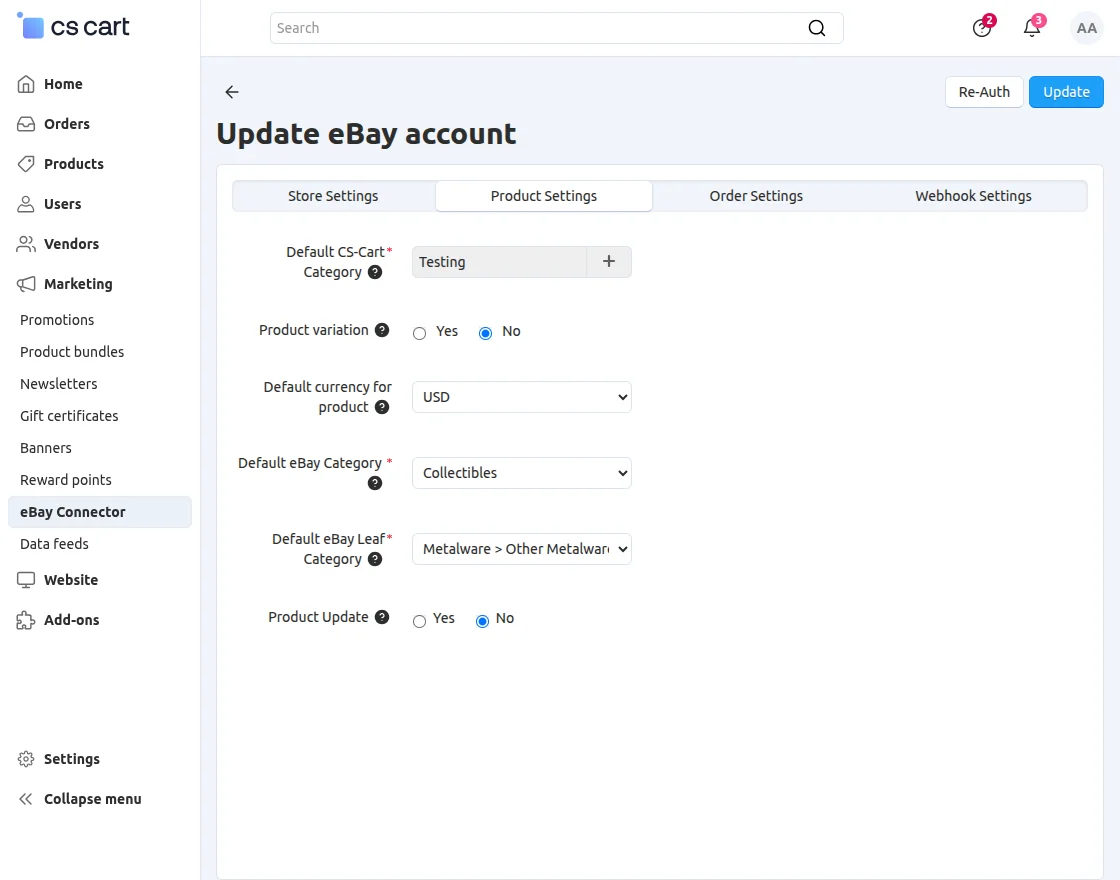Click the plus icon beside Testing category
Viewport: 1120px width, 880px height.
[609, 261]
